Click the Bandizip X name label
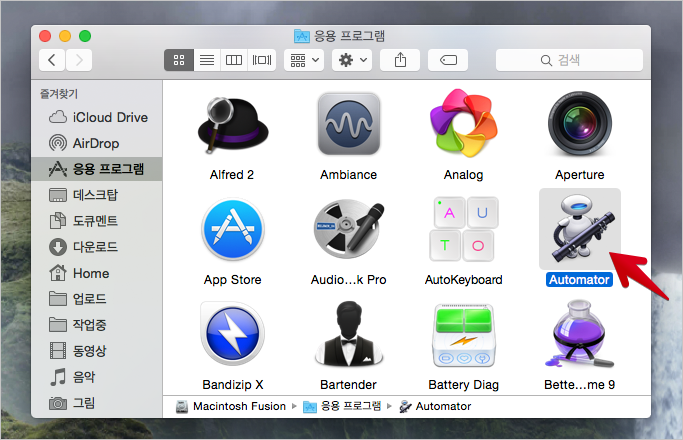The height and width of the screenshot is (440, 683). pos(233,385)
